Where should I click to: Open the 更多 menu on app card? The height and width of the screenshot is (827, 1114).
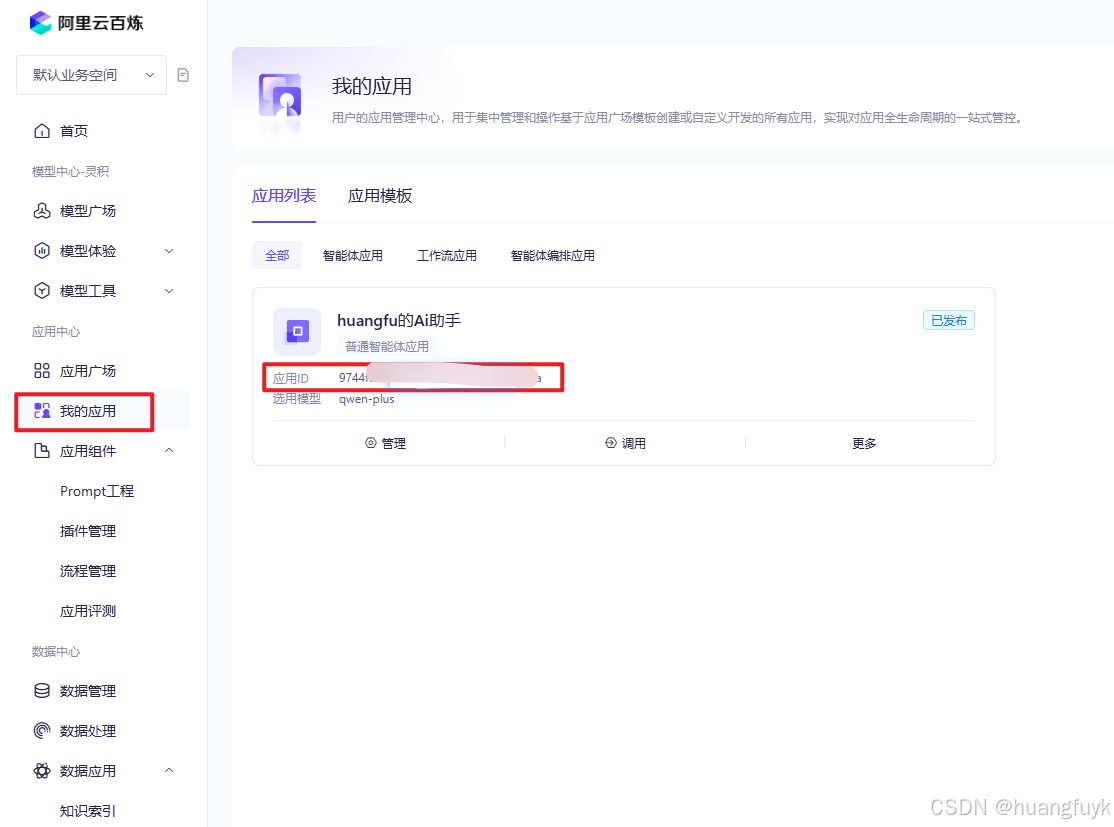click(x=864, y=443)
